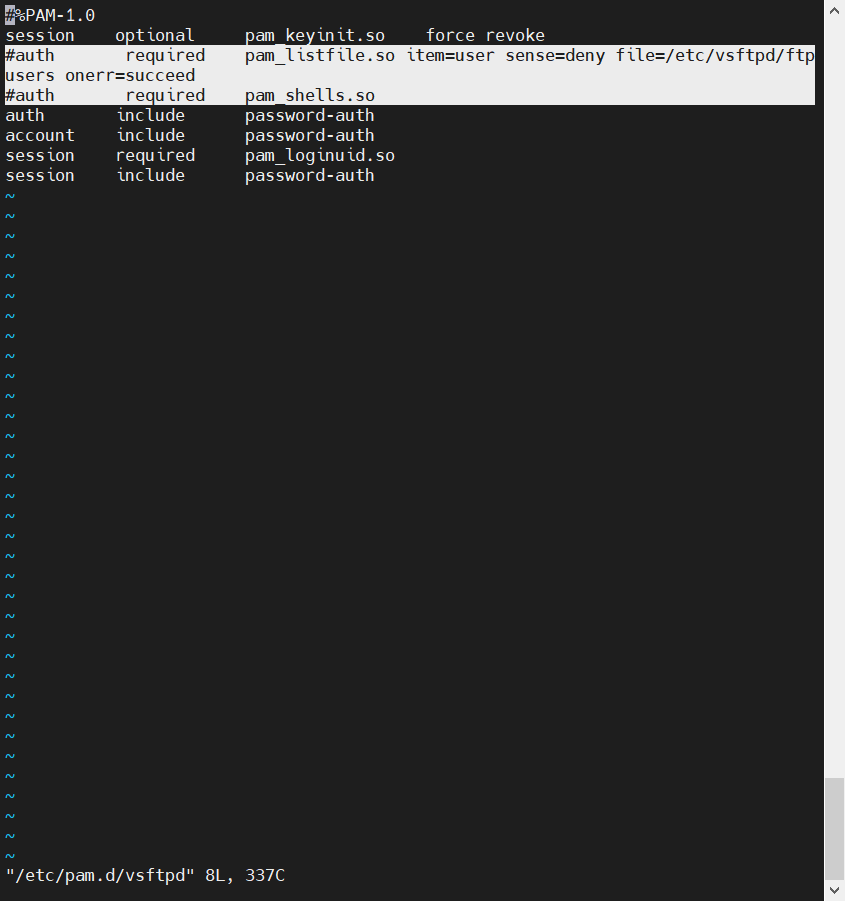The height and width of the screenshot is (901, 845).
Task: Click 'pam_shells.so' module name
Action: (310, 95)
